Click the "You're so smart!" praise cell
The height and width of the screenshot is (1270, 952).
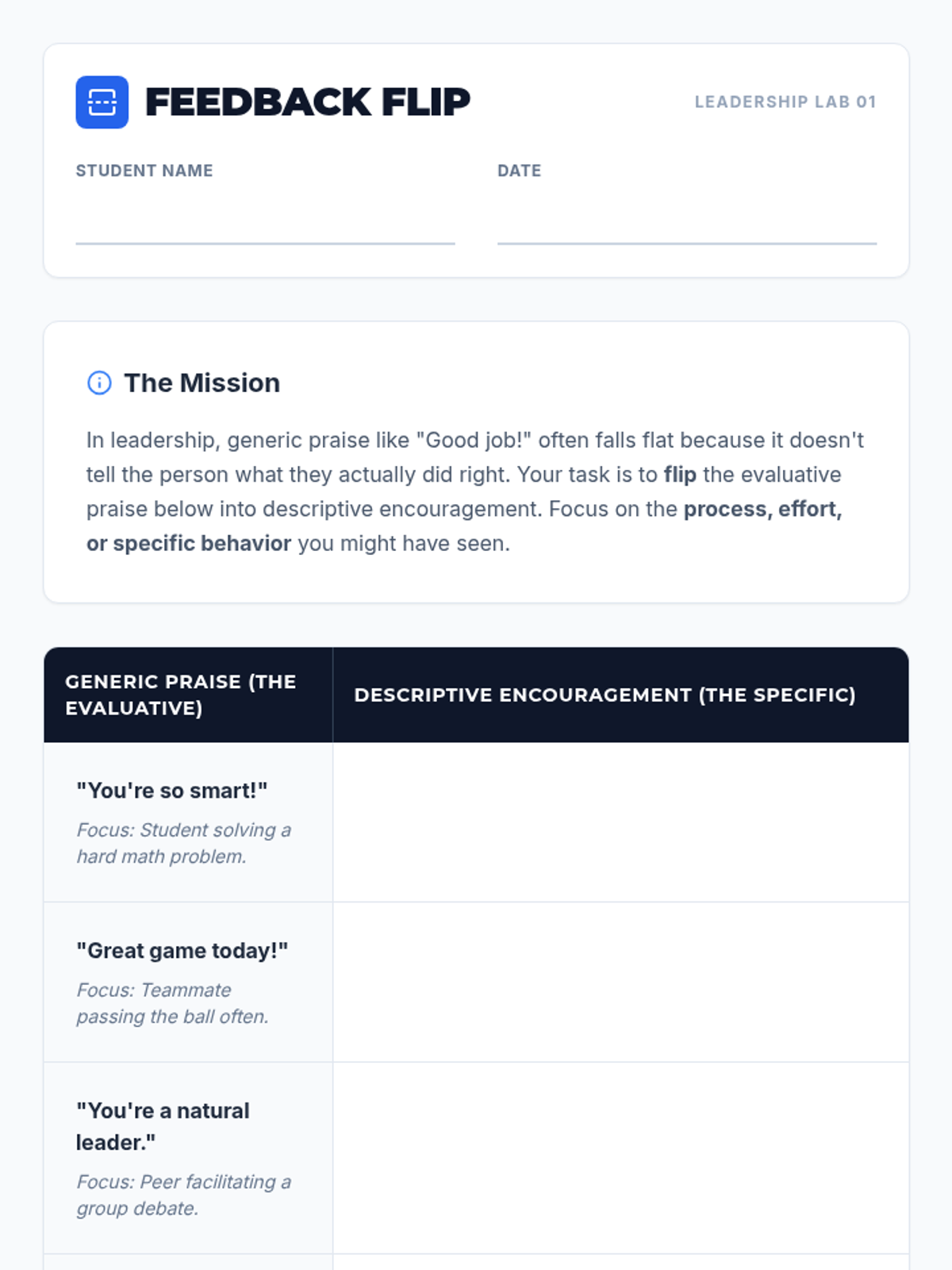point(188,822)
